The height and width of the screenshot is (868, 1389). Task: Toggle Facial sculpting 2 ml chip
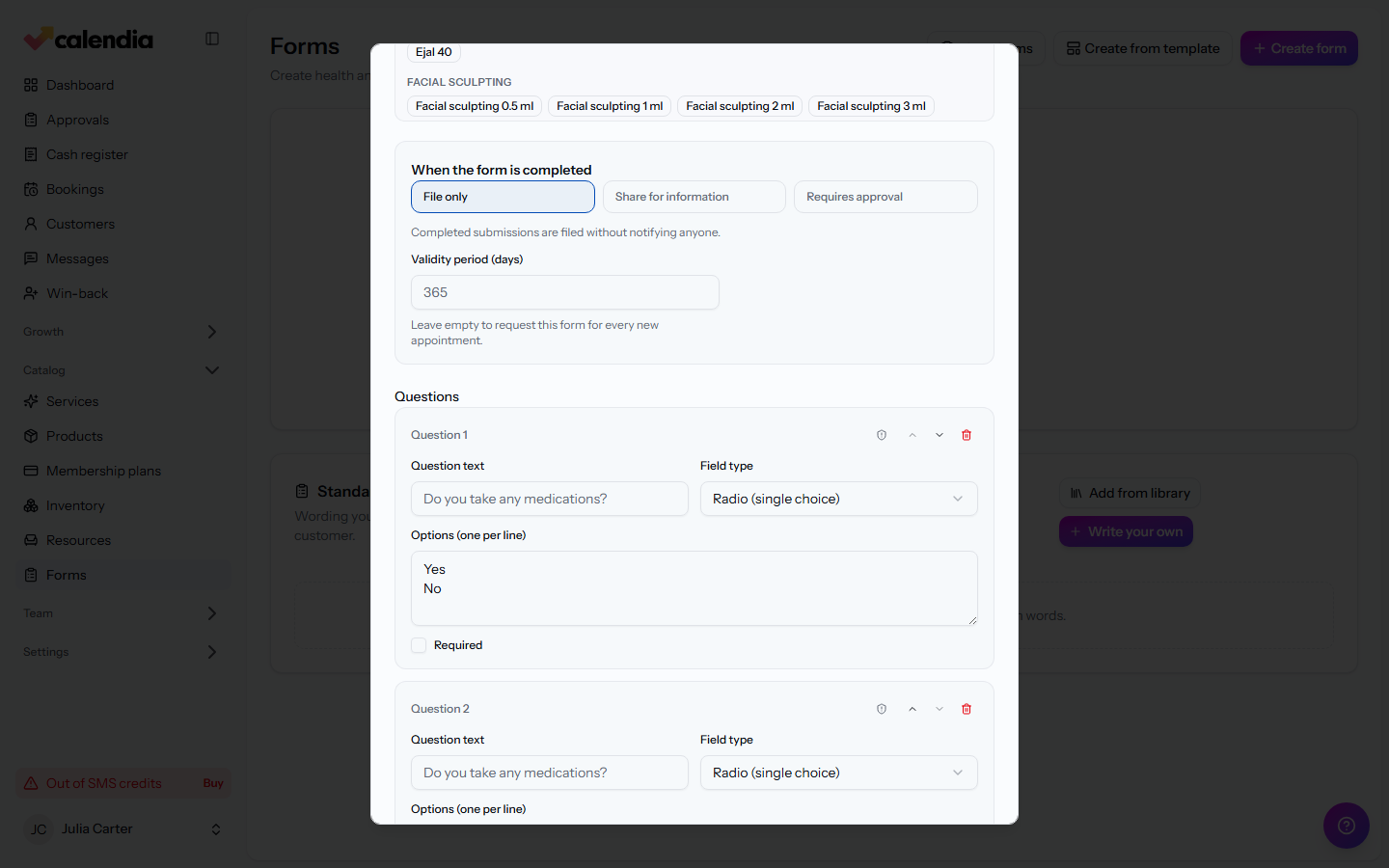click(x=740, y=106)
